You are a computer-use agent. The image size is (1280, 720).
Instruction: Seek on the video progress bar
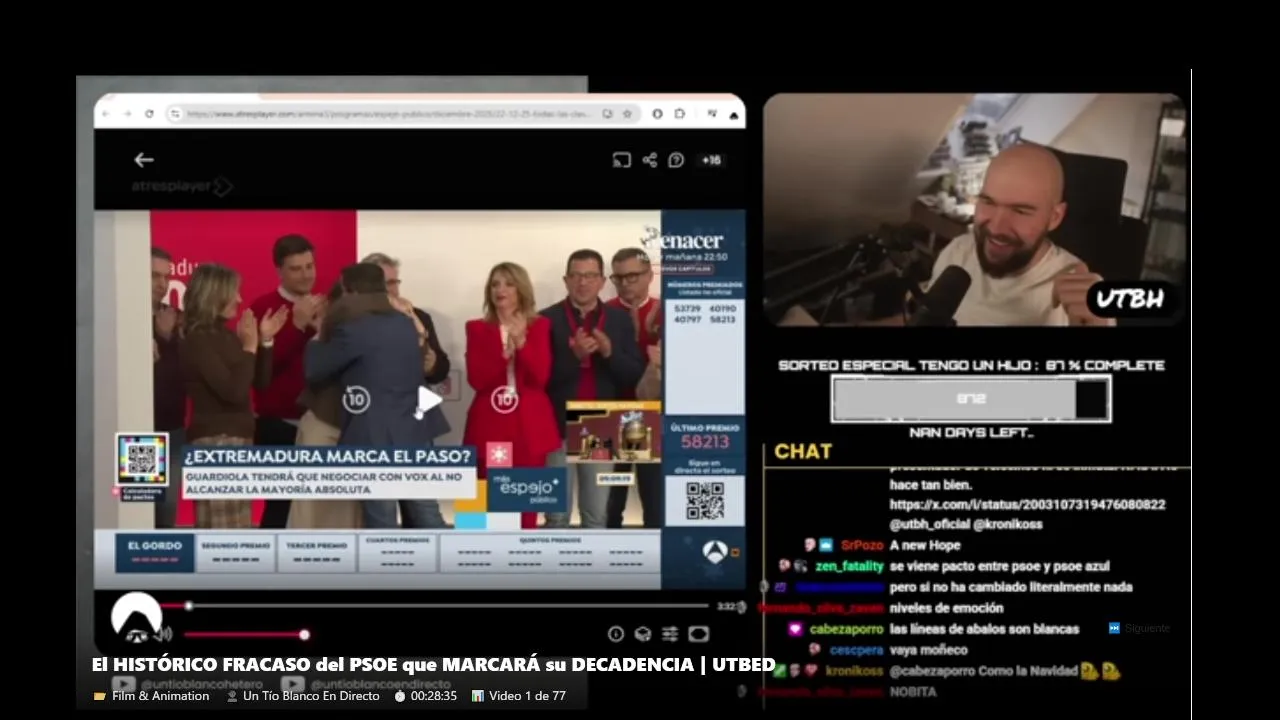[436, 606]
